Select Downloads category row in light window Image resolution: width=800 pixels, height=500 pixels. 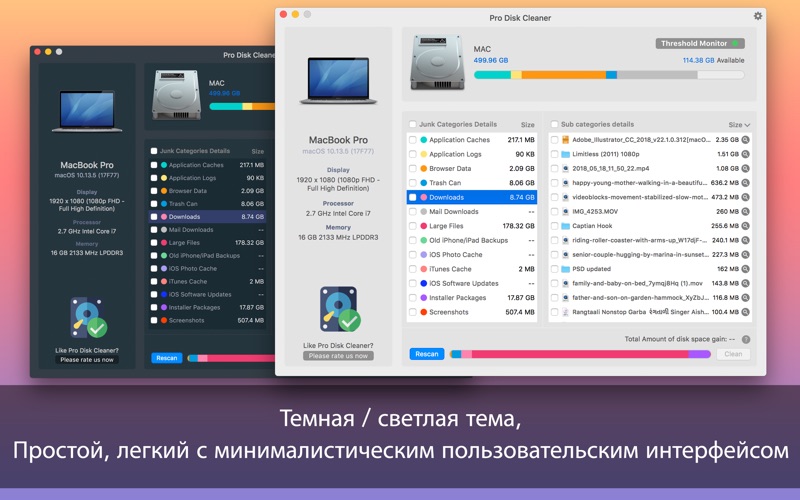[472, 197]
